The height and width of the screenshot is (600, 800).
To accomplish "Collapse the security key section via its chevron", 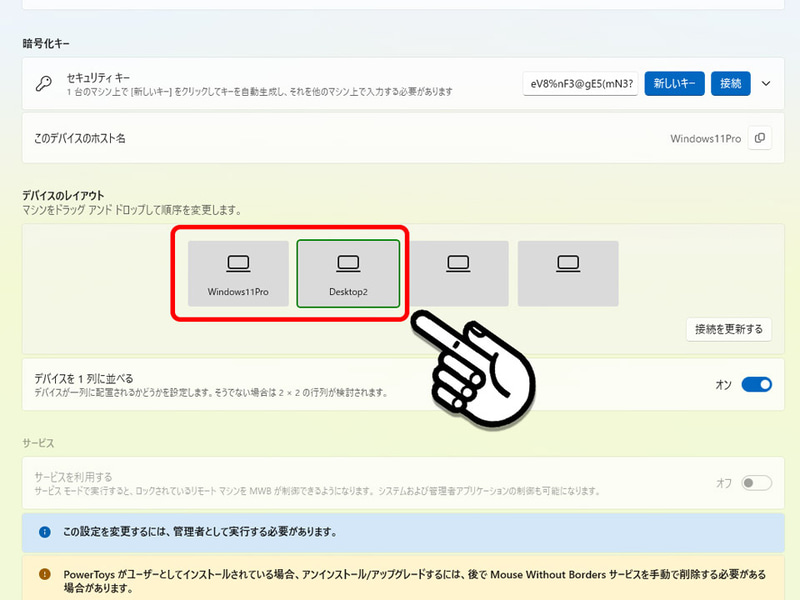I will point(766,83).
